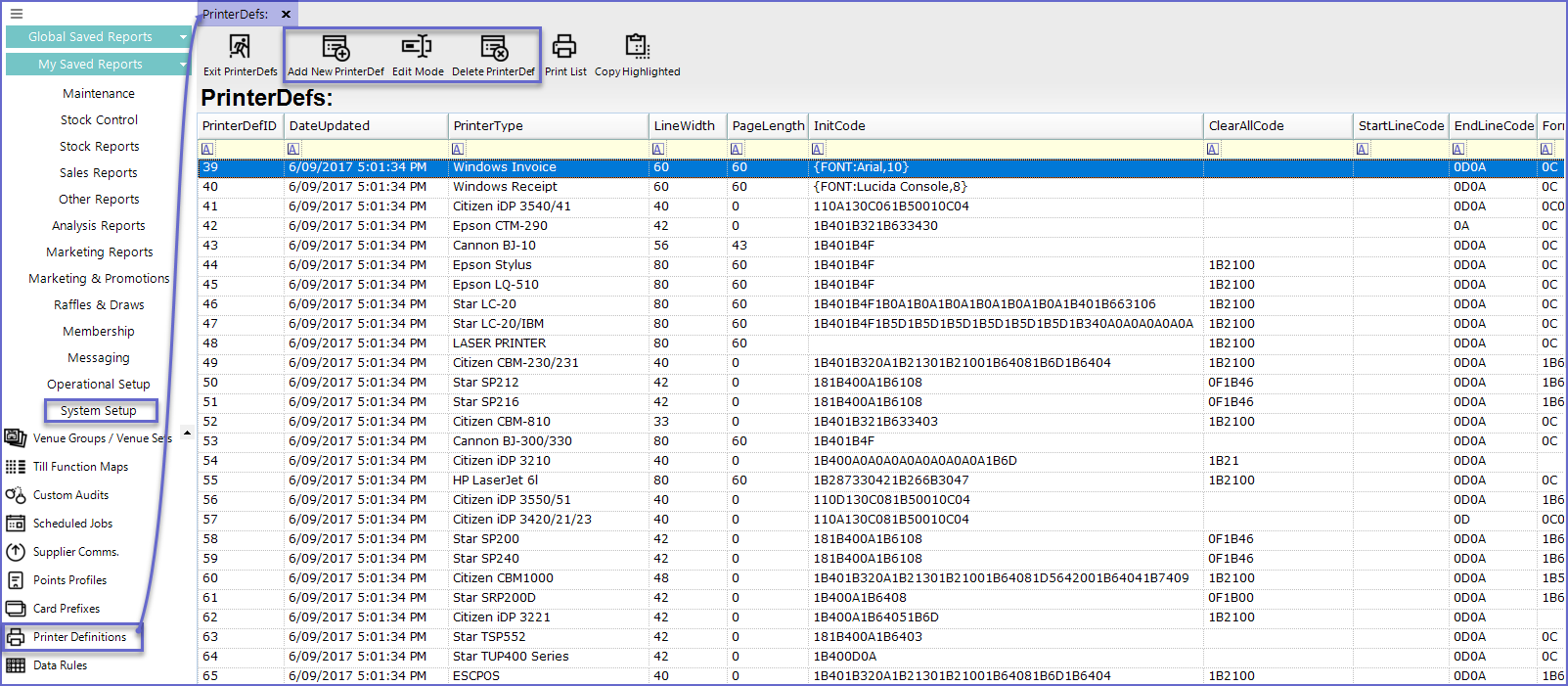1568x686 pixels.
Task: Click the Delete PrinterDef icon
Action: tap(494, 47)
